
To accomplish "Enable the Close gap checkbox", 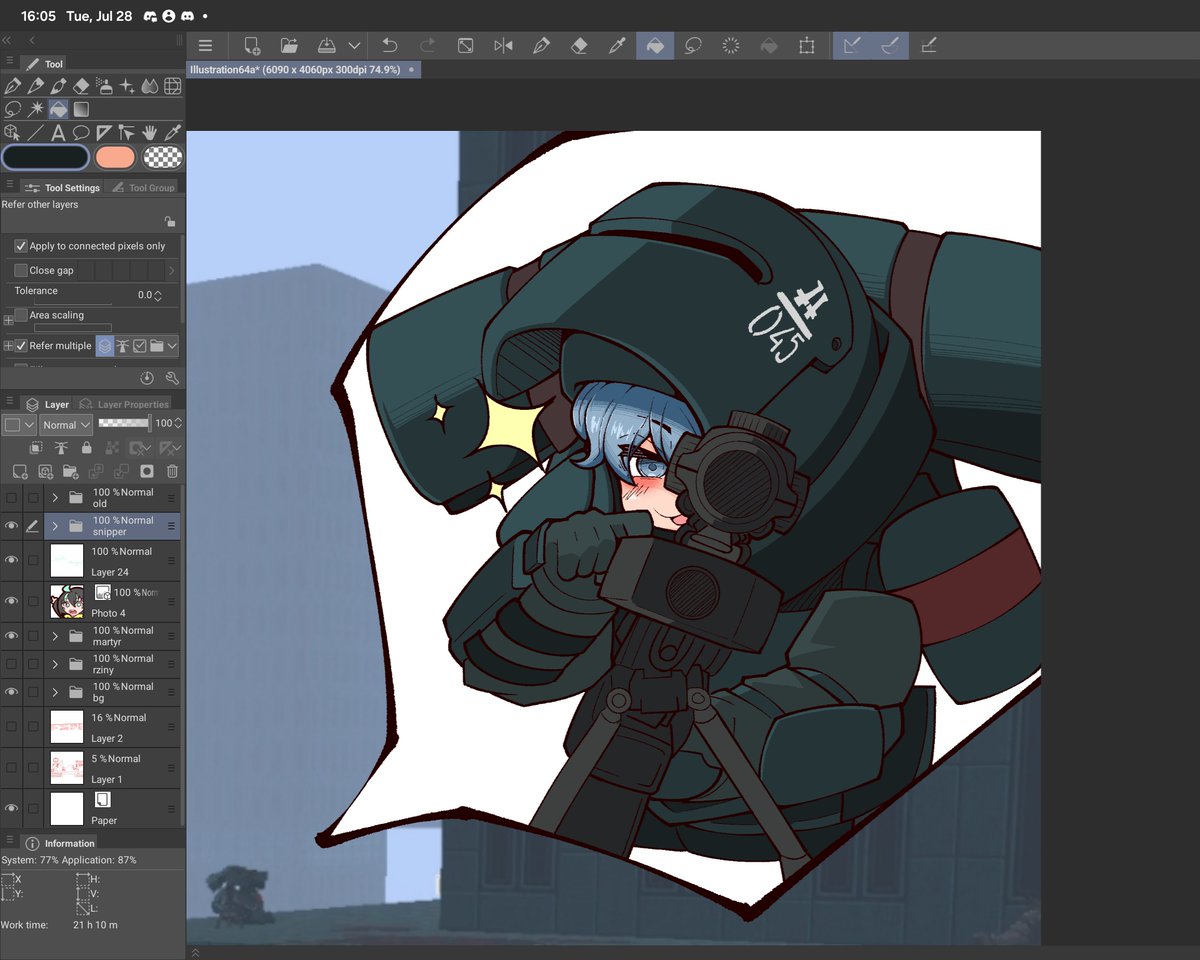I will coord(20,270).
